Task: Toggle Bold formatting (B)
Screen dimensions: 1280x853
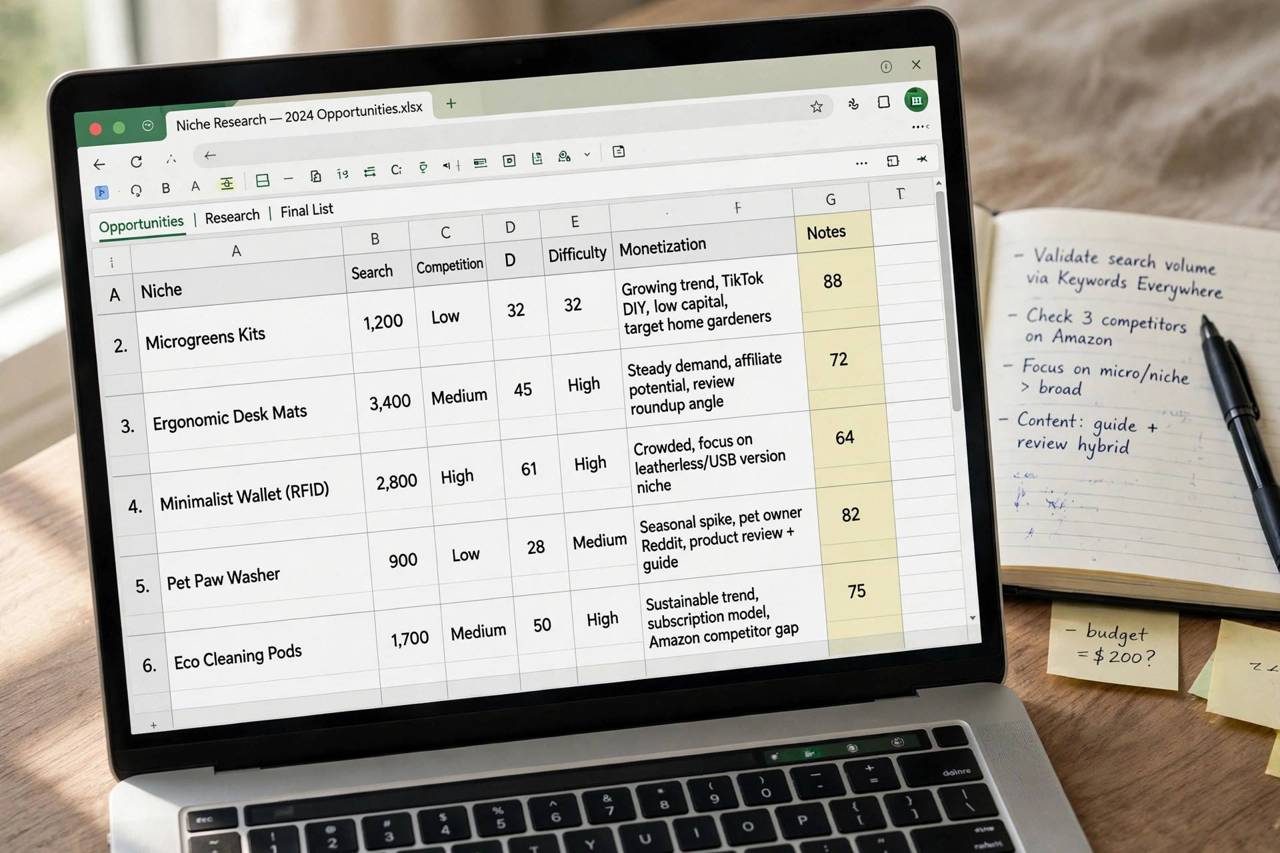Action: (166, 188)
